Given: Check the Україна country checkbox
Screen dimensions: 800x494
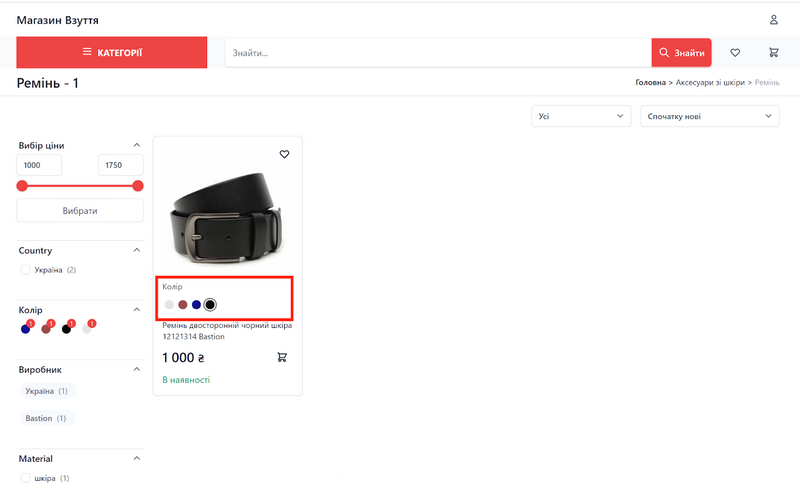Looking at the screenshot, I should pyautogui.click(x=25, y=269).
